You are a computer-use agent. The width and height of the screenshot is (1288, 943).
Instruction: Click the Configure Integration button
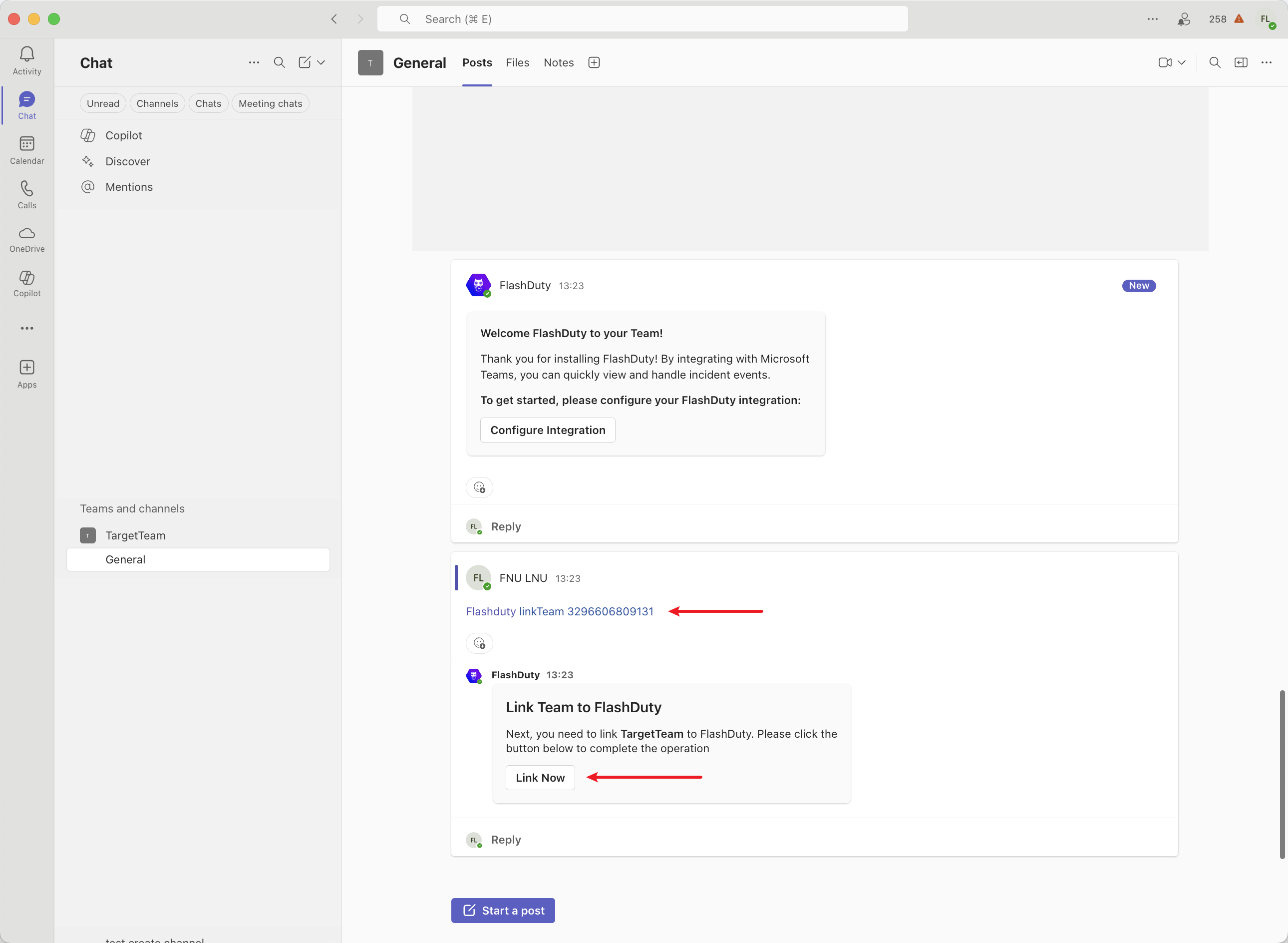[548, 430]
